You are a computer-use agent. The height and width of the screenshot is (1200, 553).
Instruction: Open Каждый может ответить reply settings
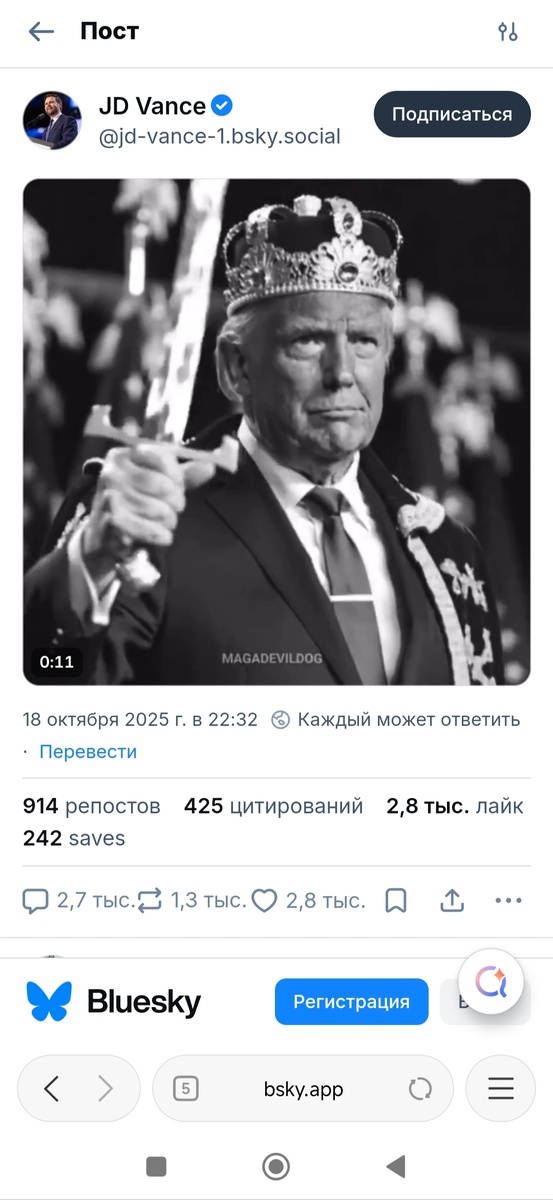[x=396, y=719]
